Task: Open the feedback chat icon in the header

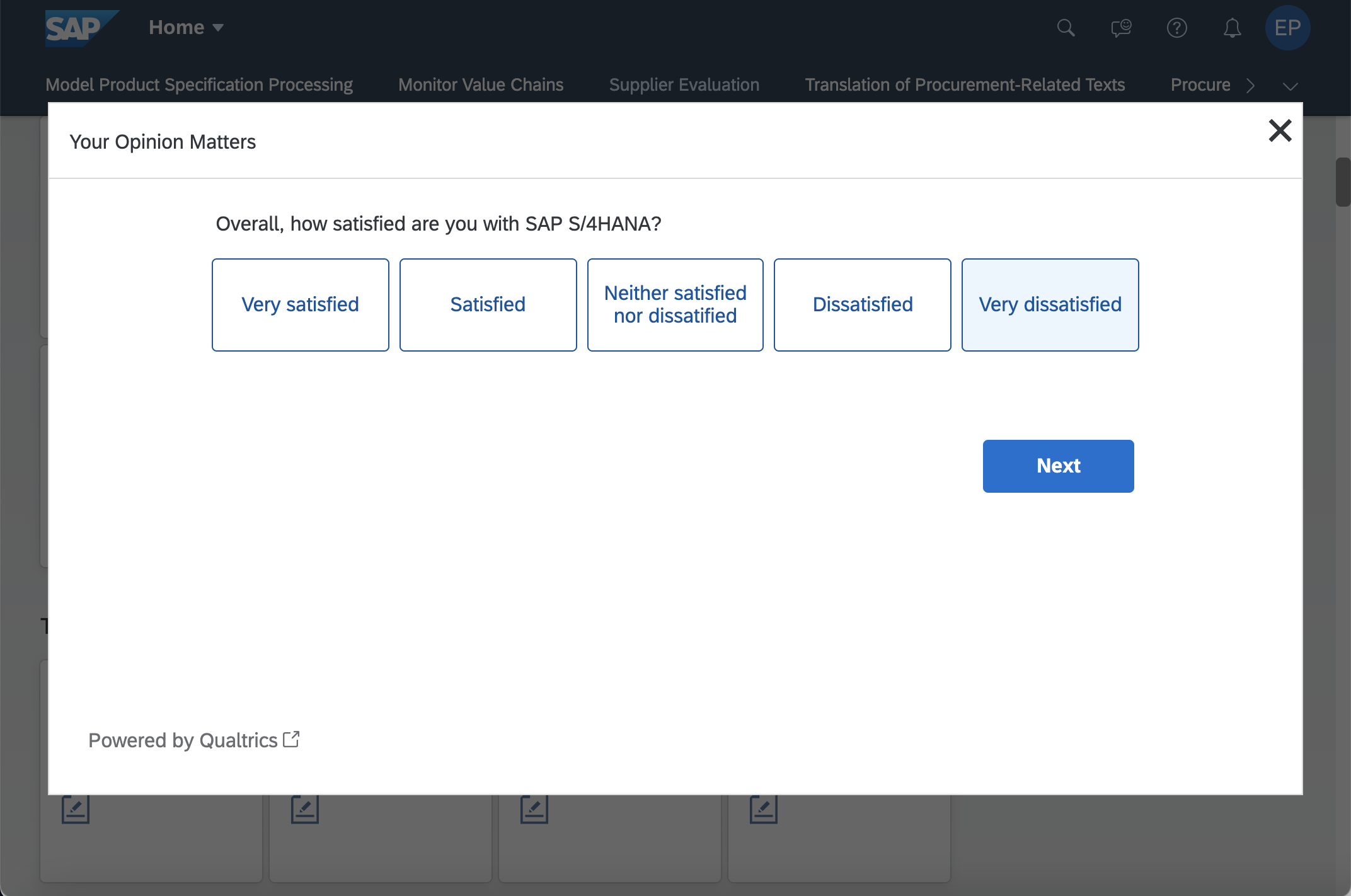Action: click(1121, 28)
